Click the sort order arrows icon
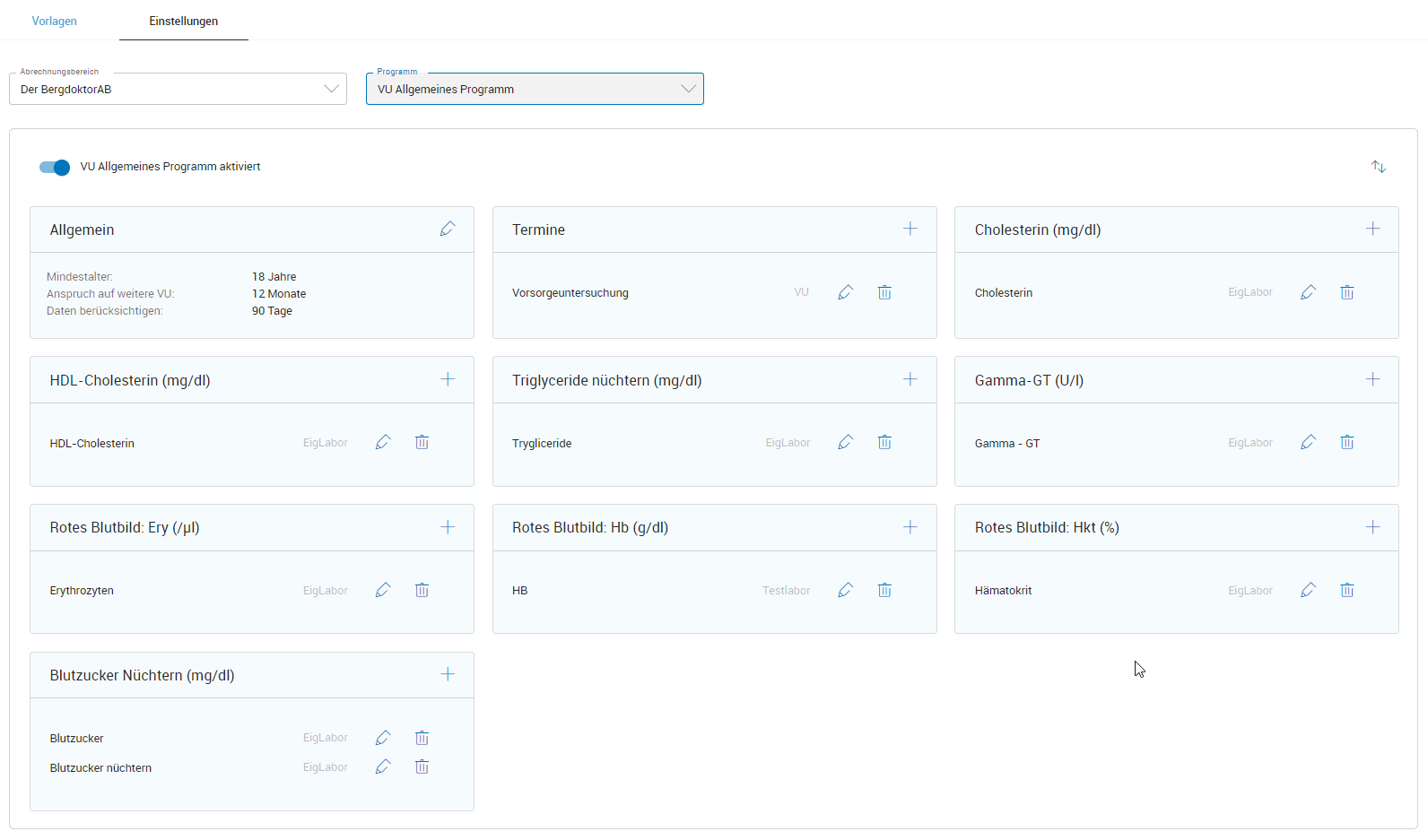1428x840 pixels. coord(1378,167)
